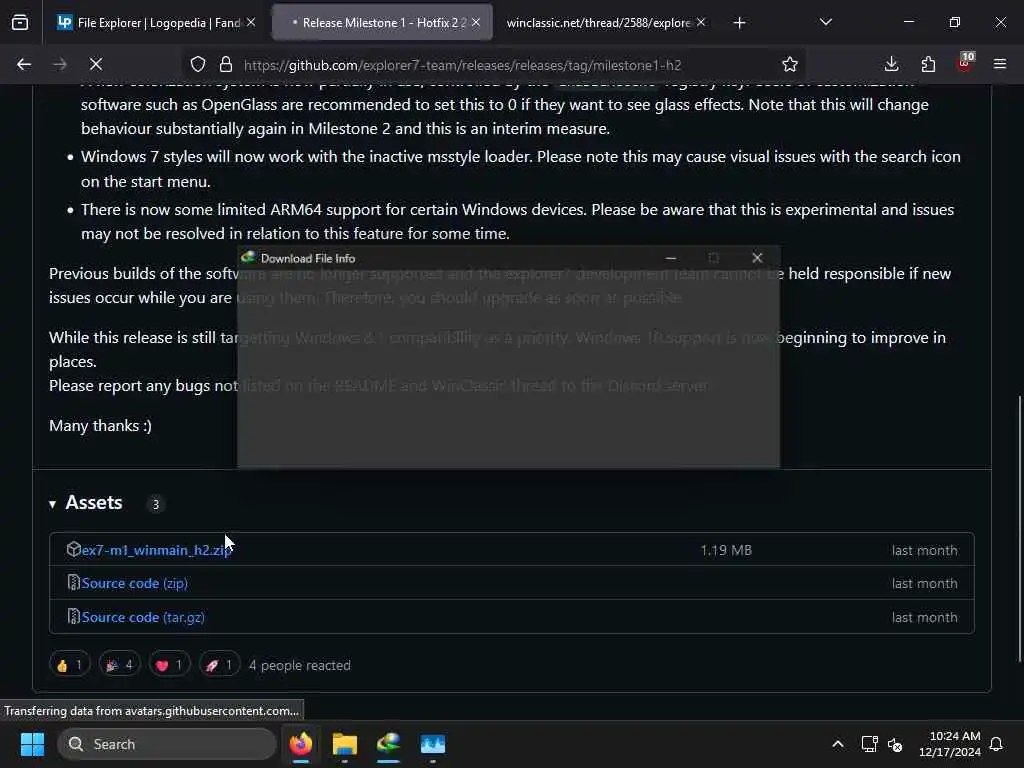This screenshot has height=768, width=1024.
Task: Go back to previous page
Action: click(x=24, y=64)
